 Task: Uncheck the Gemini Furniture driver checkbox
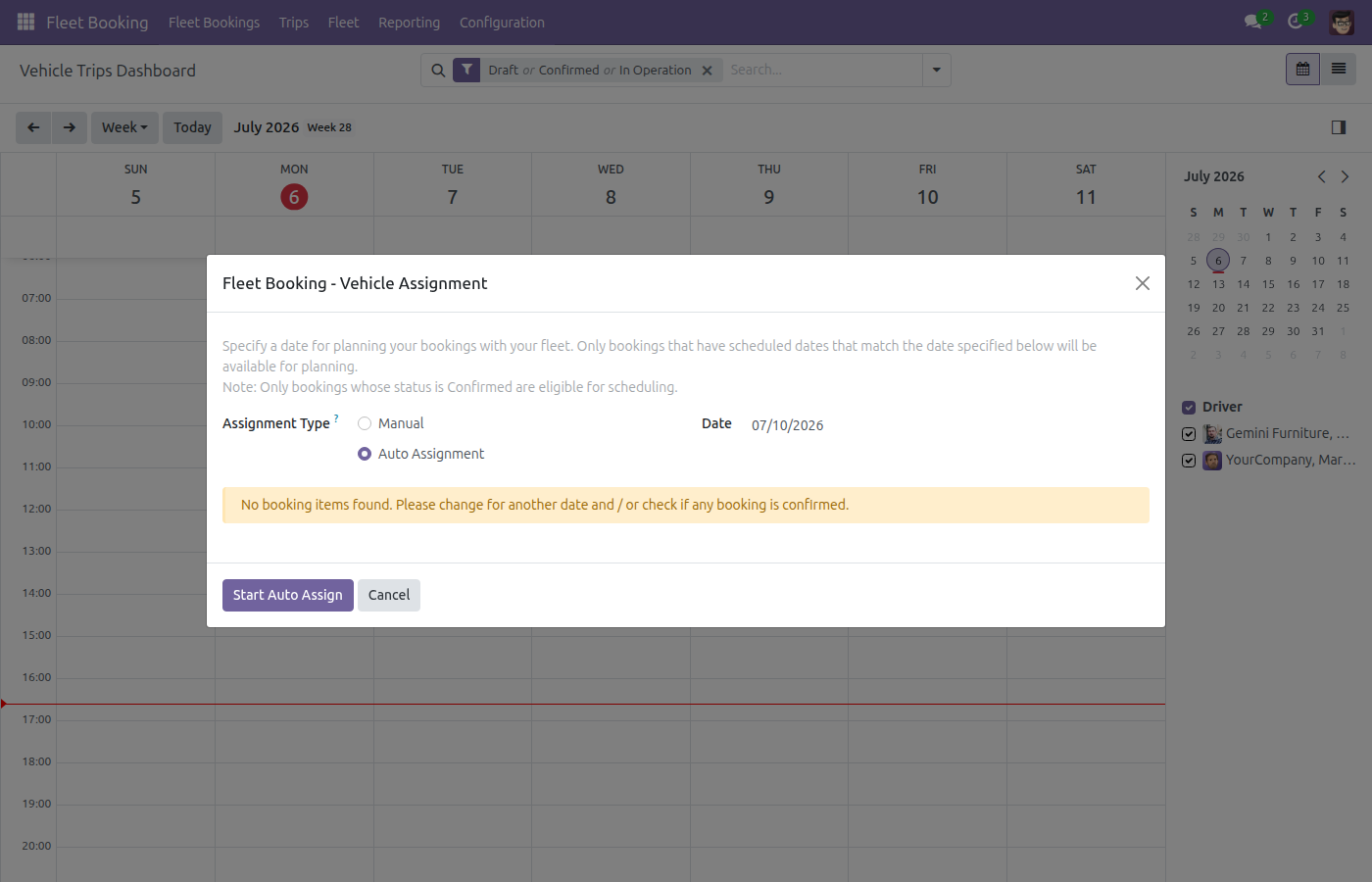[x=1189, y=434]
